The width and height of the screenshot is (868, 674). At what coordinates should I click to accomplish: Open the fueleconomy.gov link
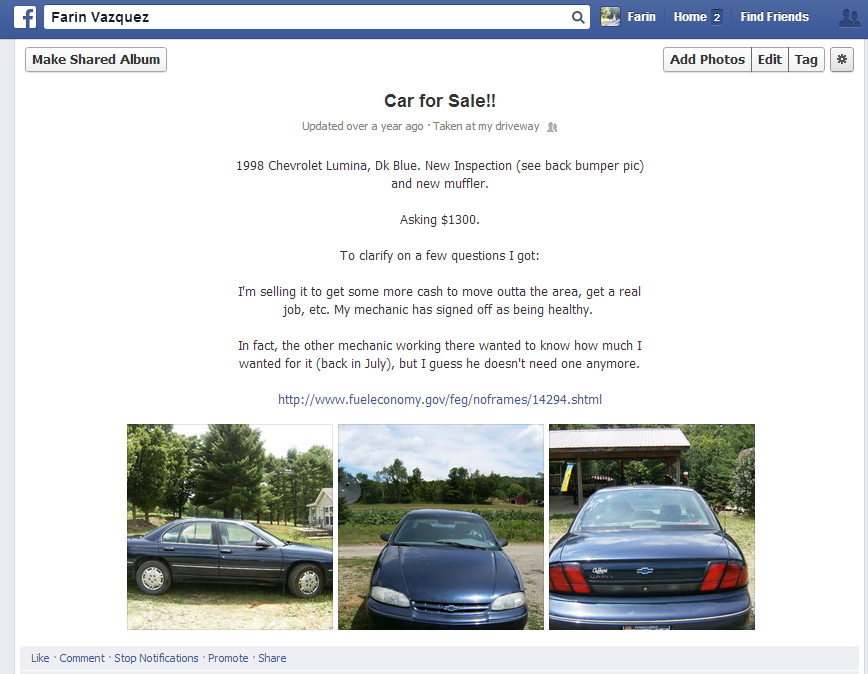tap(440, 400)
